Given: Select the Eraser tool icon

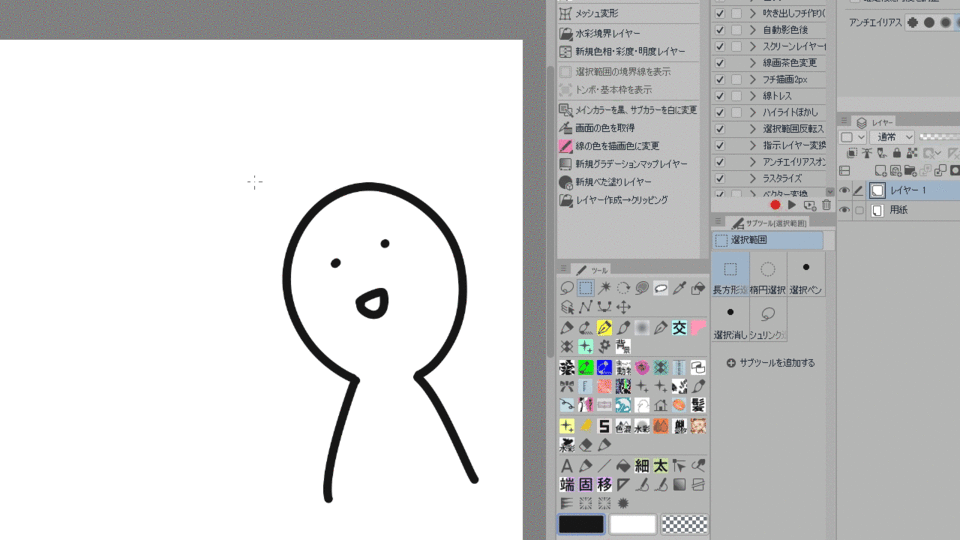Looking at the screenshot, I should [586, 445].
